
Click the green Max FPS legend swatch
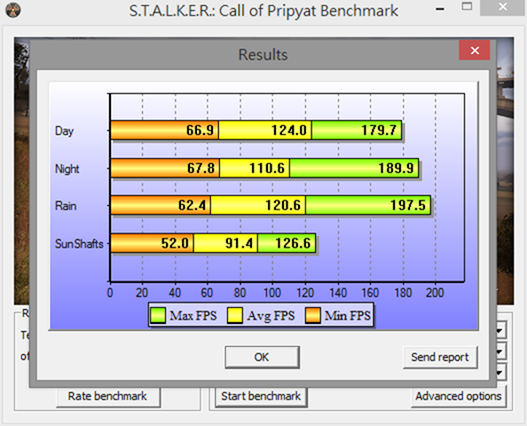point(158,316)
